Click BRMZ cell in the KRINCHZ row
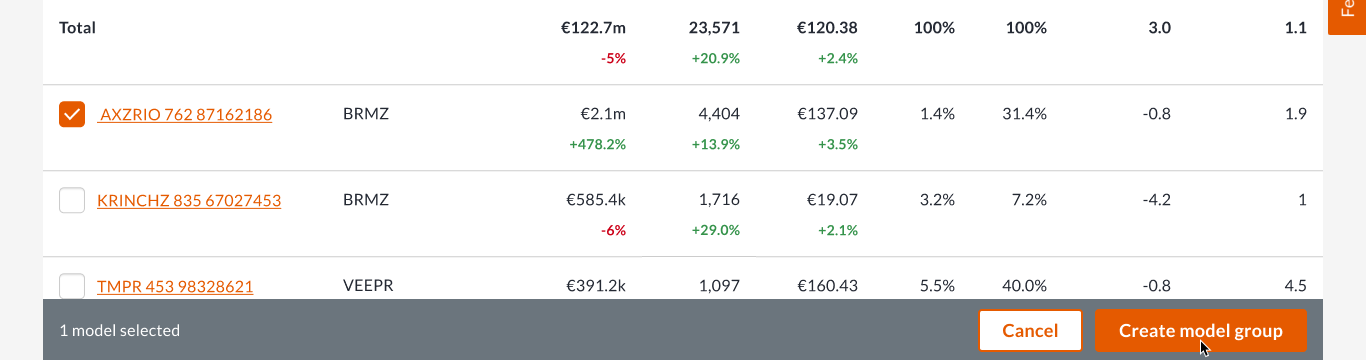The image size is (1366, 360). 365,200
